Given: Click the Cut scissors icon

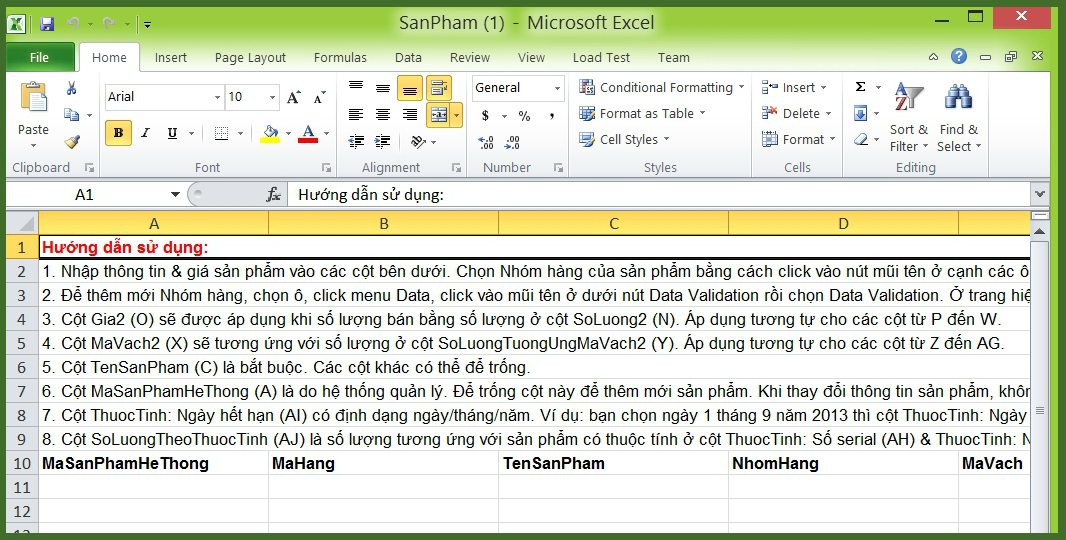Looking at the screenshot, I should (71, 89).
